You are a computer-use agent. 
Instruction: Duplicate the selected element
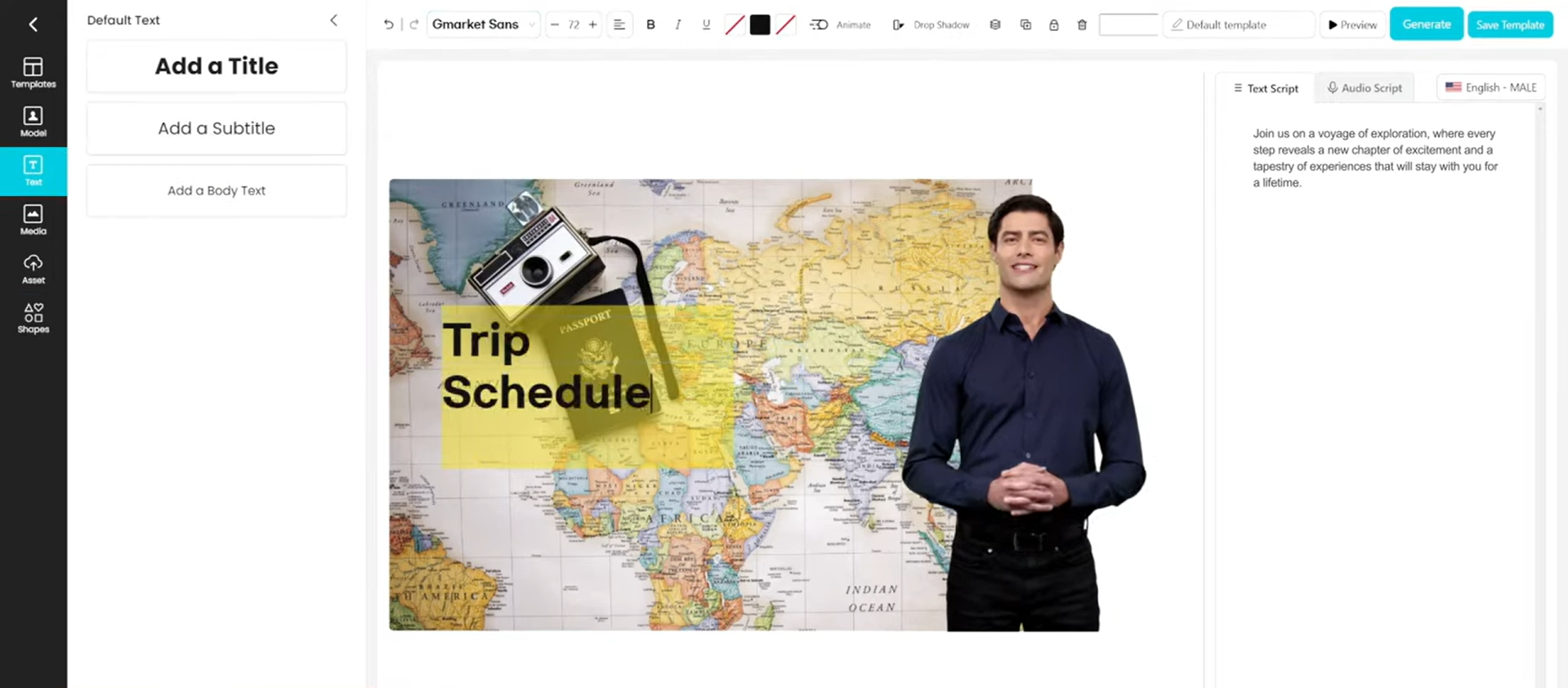click(x=1025, y=25)
